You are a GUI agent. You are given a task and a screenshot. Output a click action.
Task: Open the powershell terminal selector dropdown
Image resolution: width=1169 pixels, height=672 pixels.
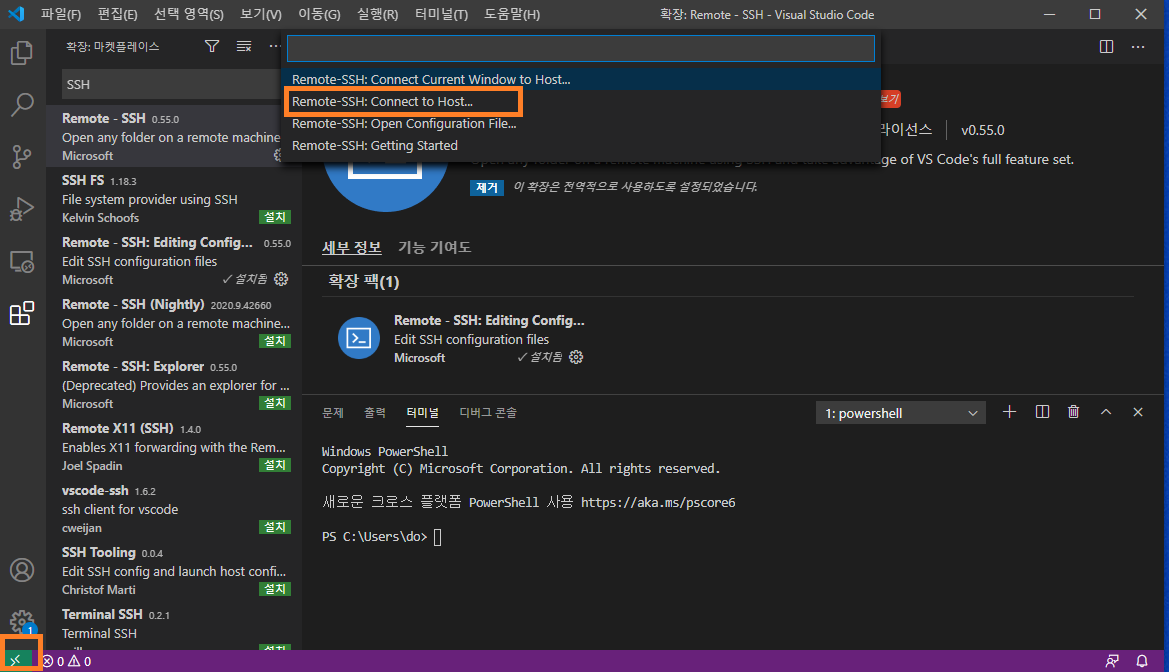(x=901, y=413)
